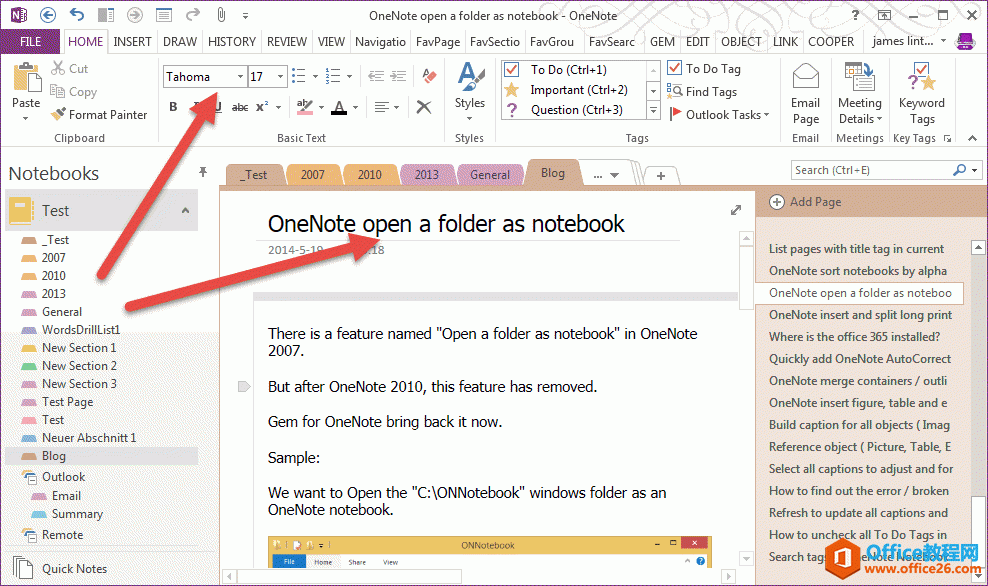Toggle strikethrough formatting
This screenshot has height=586, width=988.
pyautogui.click(x=240, y=107)
